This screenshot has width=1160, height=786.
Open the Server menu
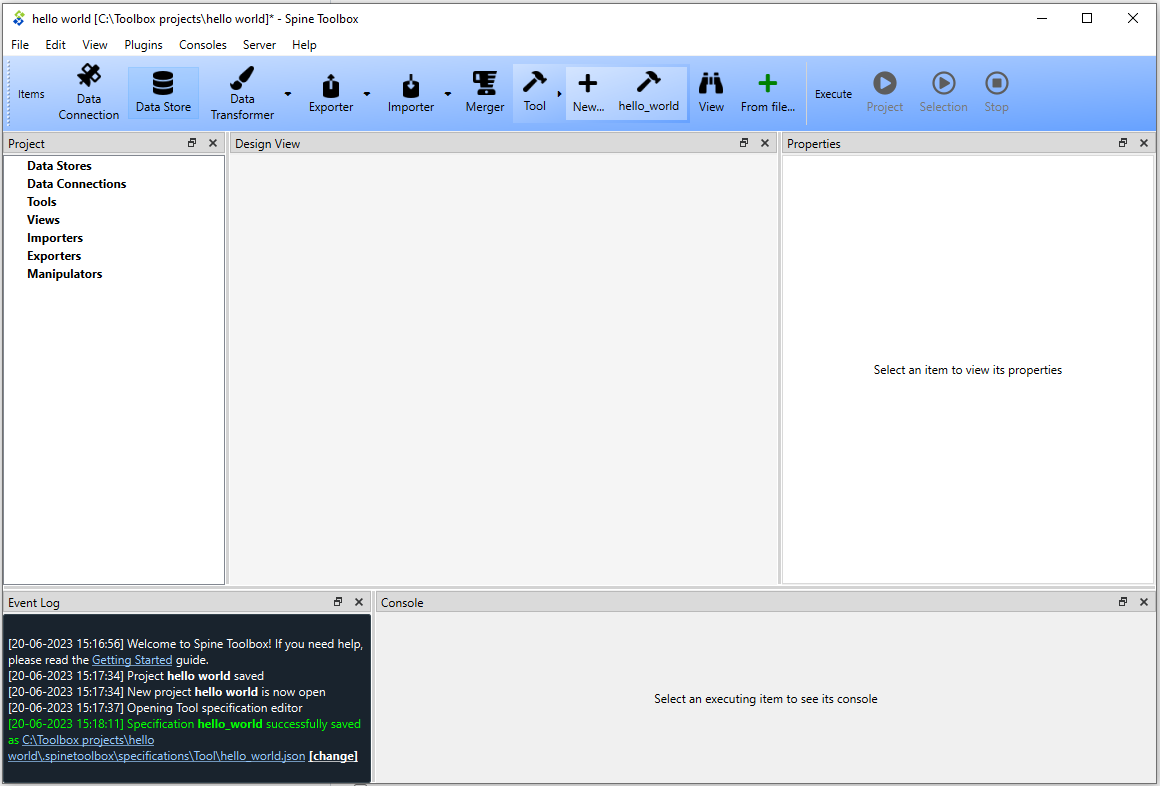coord(259,44)
